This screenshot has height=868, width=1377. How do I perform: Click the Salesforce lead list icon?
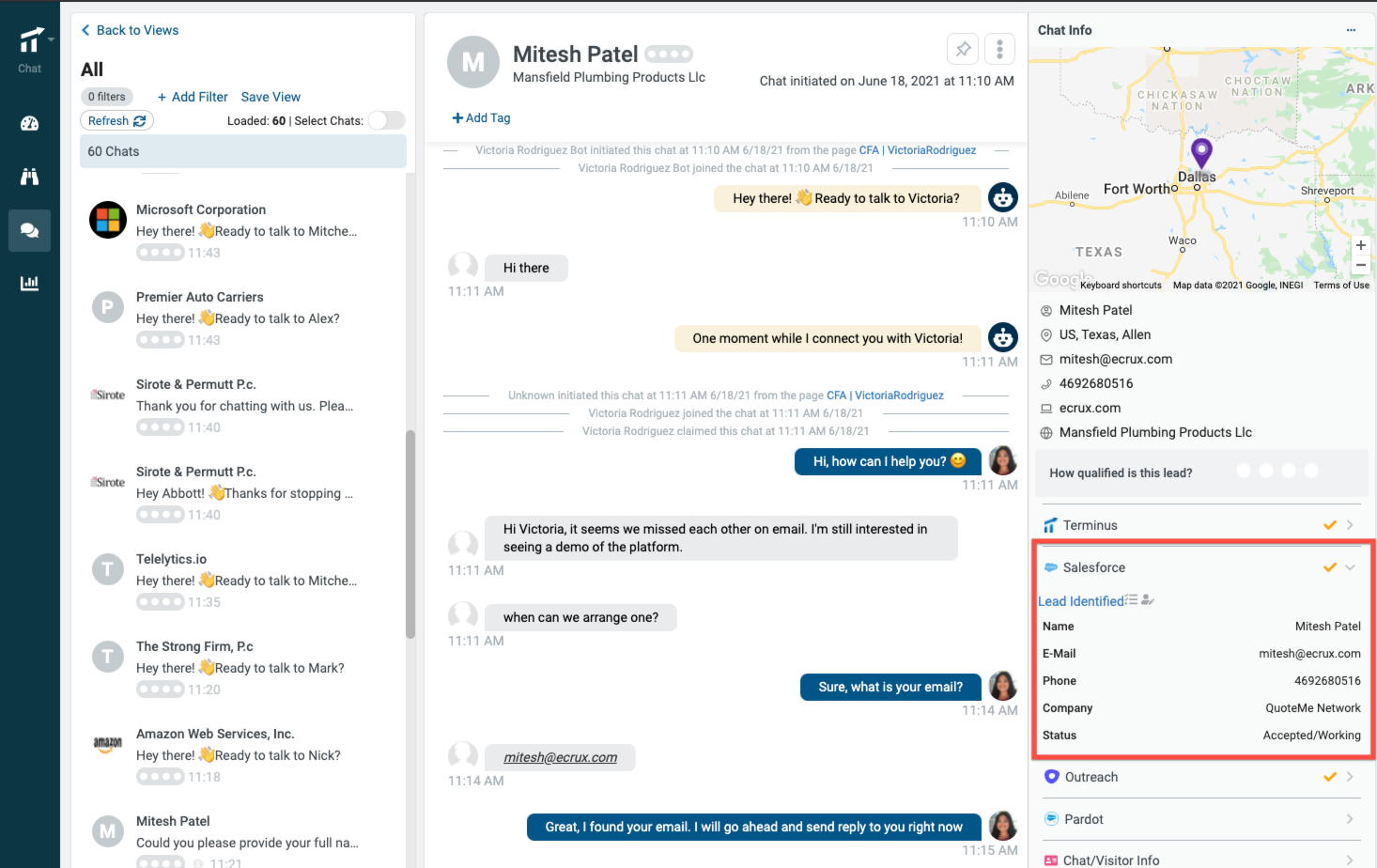[x=1131, y=599]
